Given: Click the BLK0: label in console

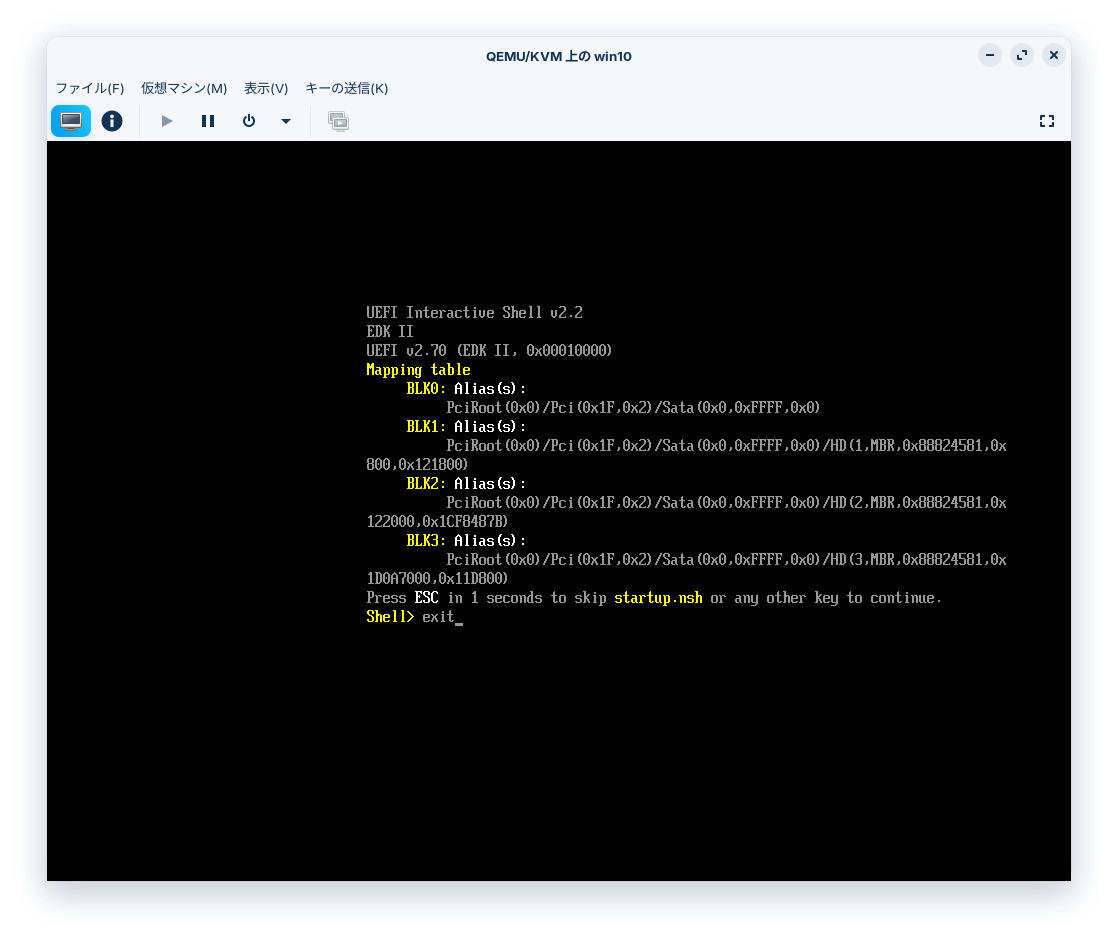Looking at the screenshot, I should (x=426, y=388).
